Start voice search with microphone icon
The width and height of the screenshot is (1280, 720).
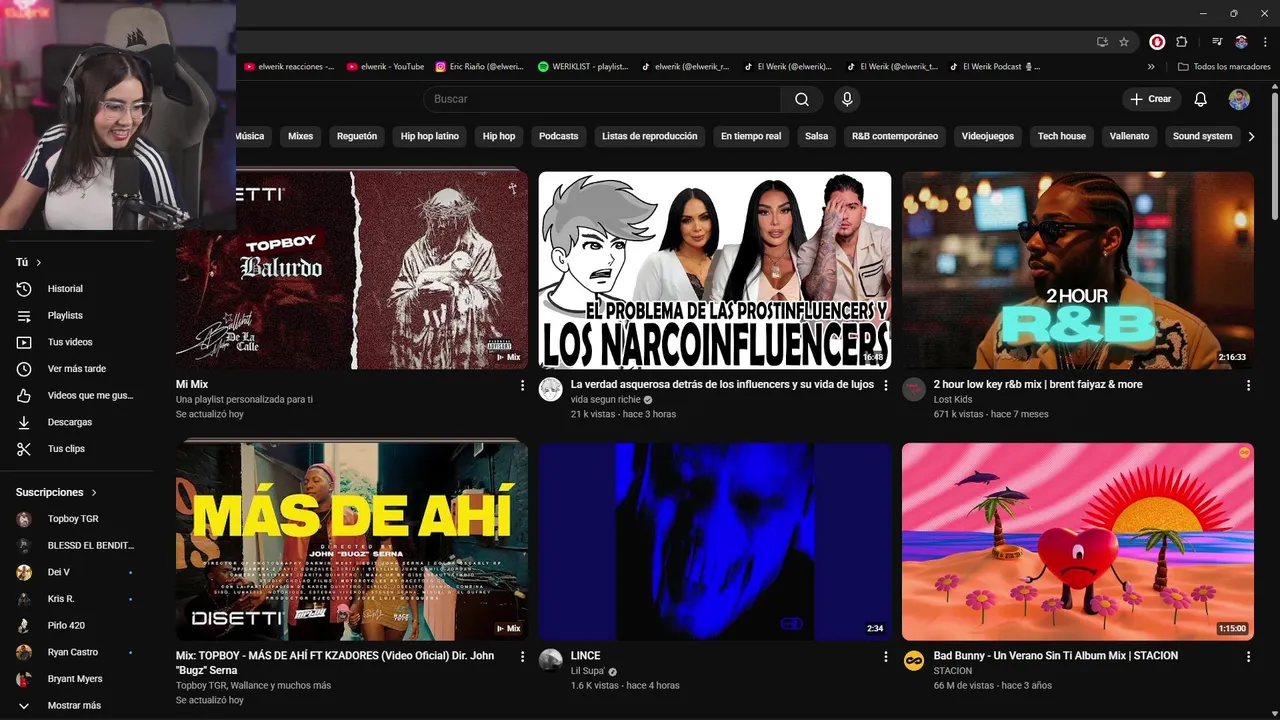847,99
